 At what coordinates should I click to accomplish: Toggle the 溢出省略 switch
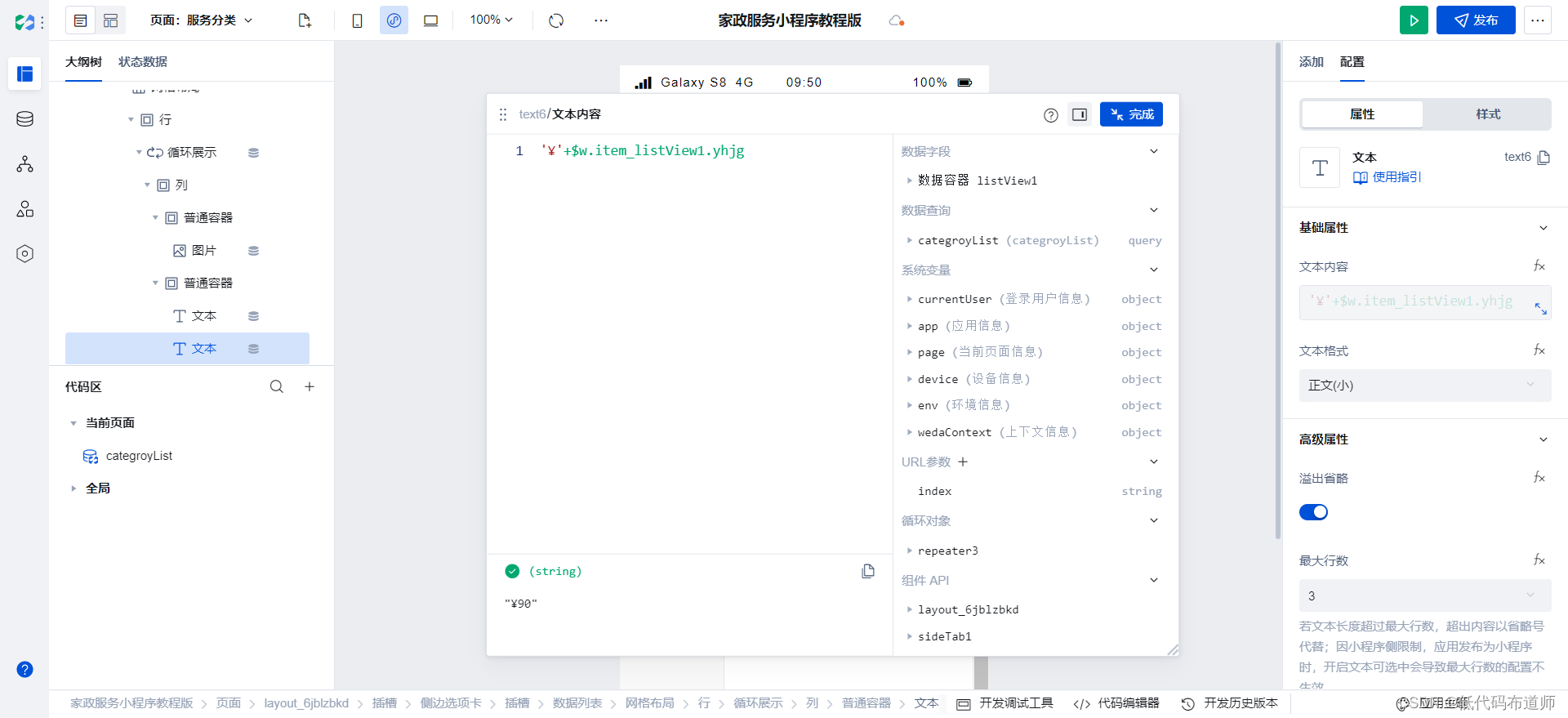1313,512
